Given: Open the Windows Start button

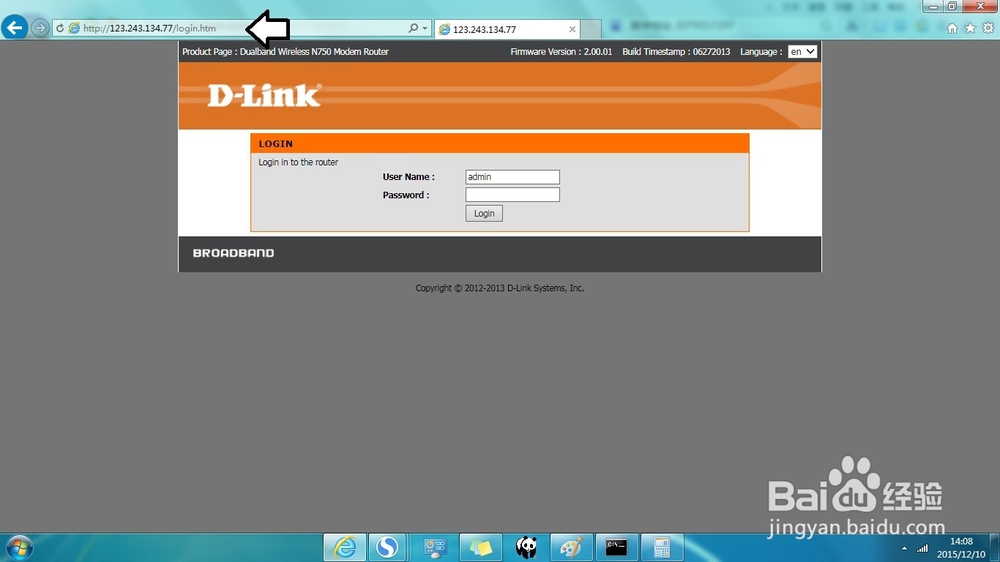Looking at the screenshot, I should 19,548.
